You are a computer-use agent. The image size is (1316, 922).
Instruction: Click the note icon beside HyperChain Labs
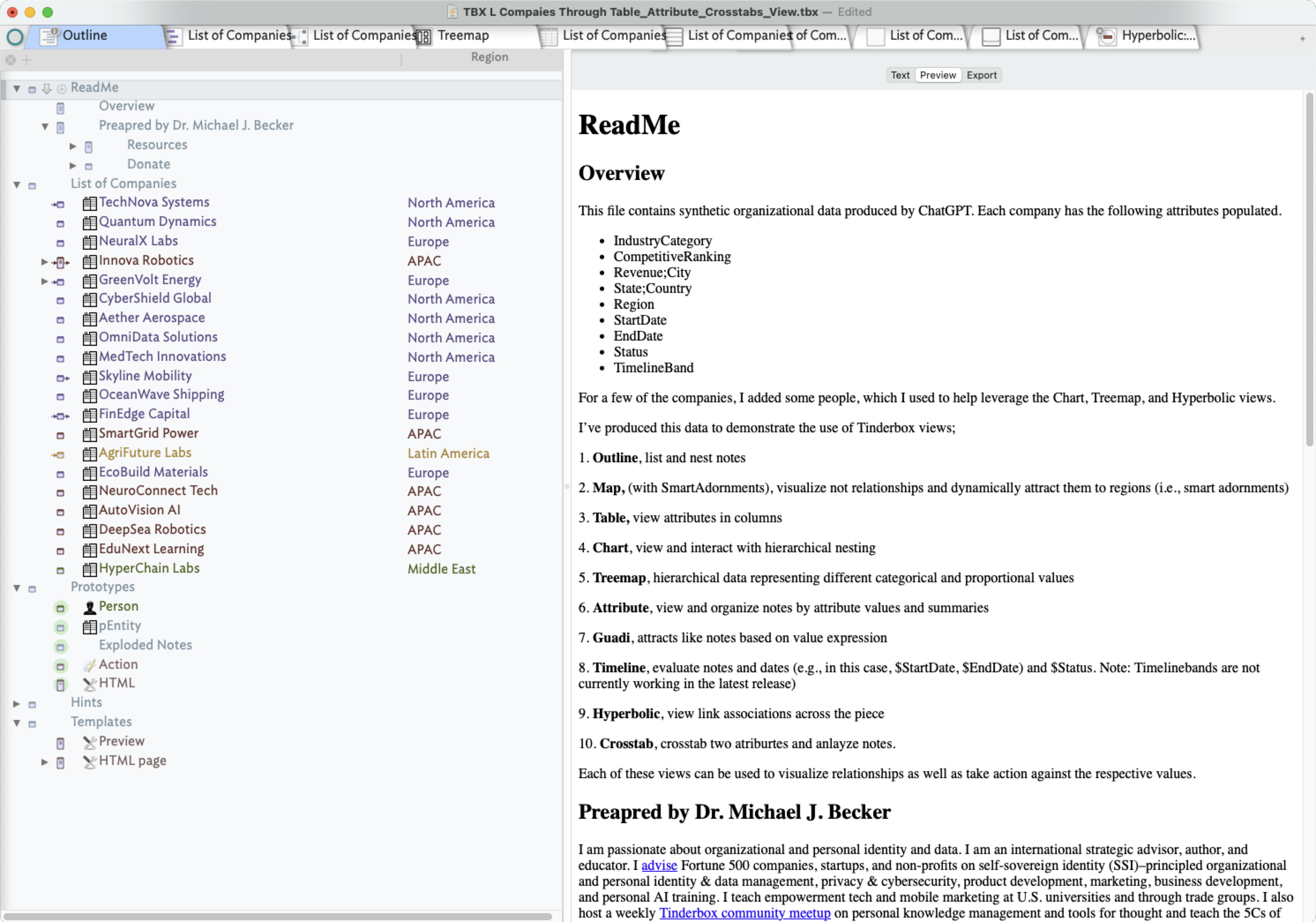[x=60, y=570]
